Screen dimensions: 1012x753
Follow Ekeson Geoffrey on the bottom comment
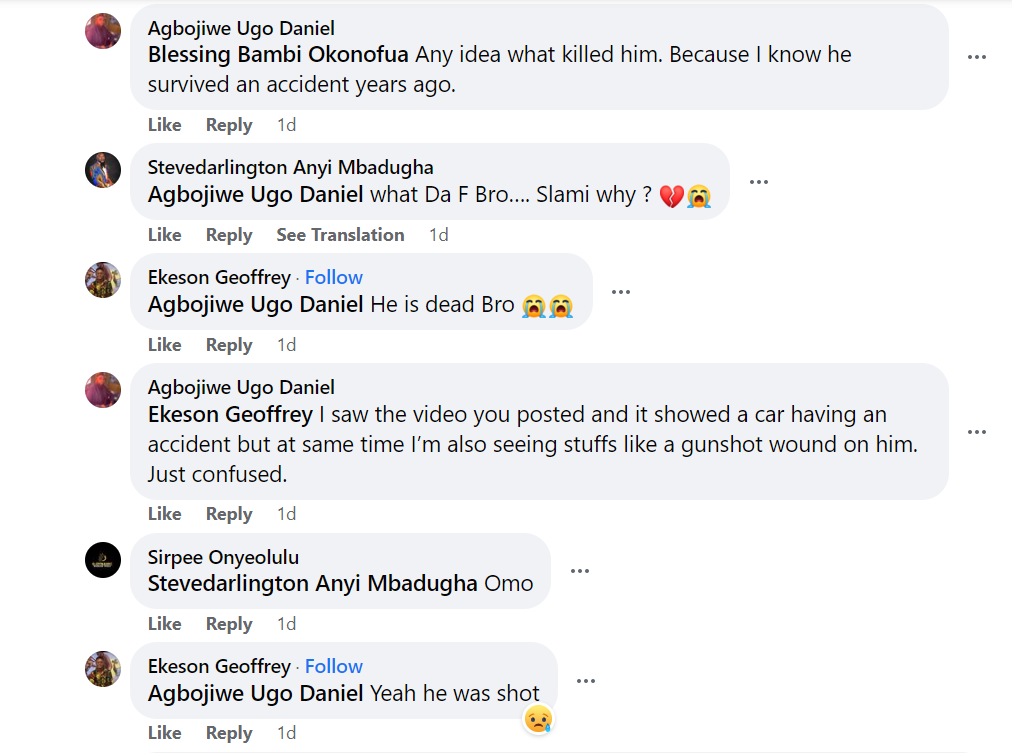333,666
